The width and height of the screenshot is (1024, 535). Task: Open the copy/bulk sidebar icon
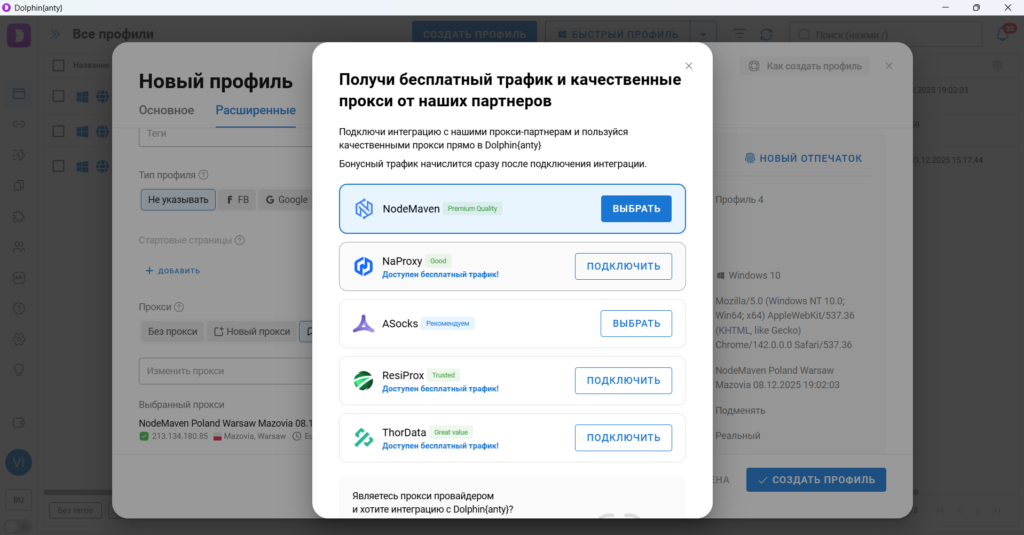(19, 186)
